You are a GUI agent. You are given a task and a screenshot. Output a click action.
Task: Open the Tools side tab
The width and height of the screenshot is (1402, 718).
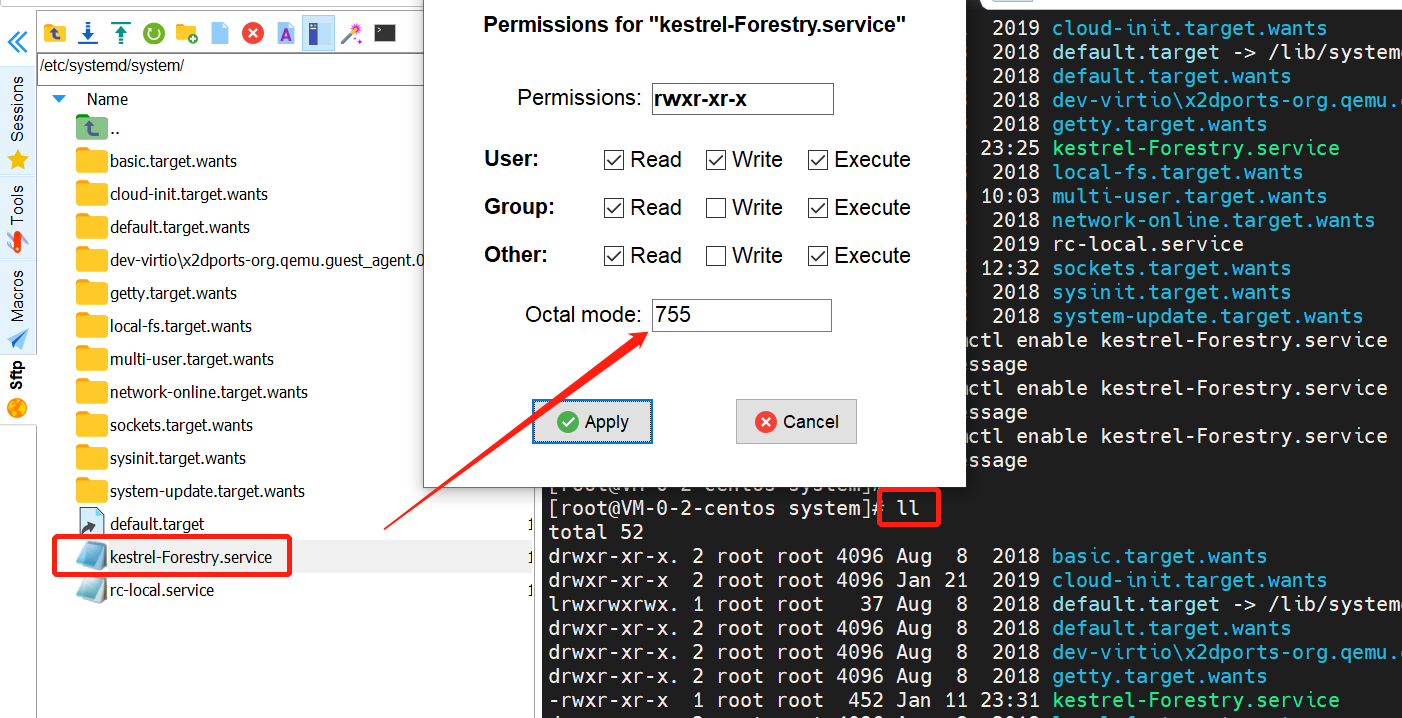pyautogui.click(x=17, y=217)
